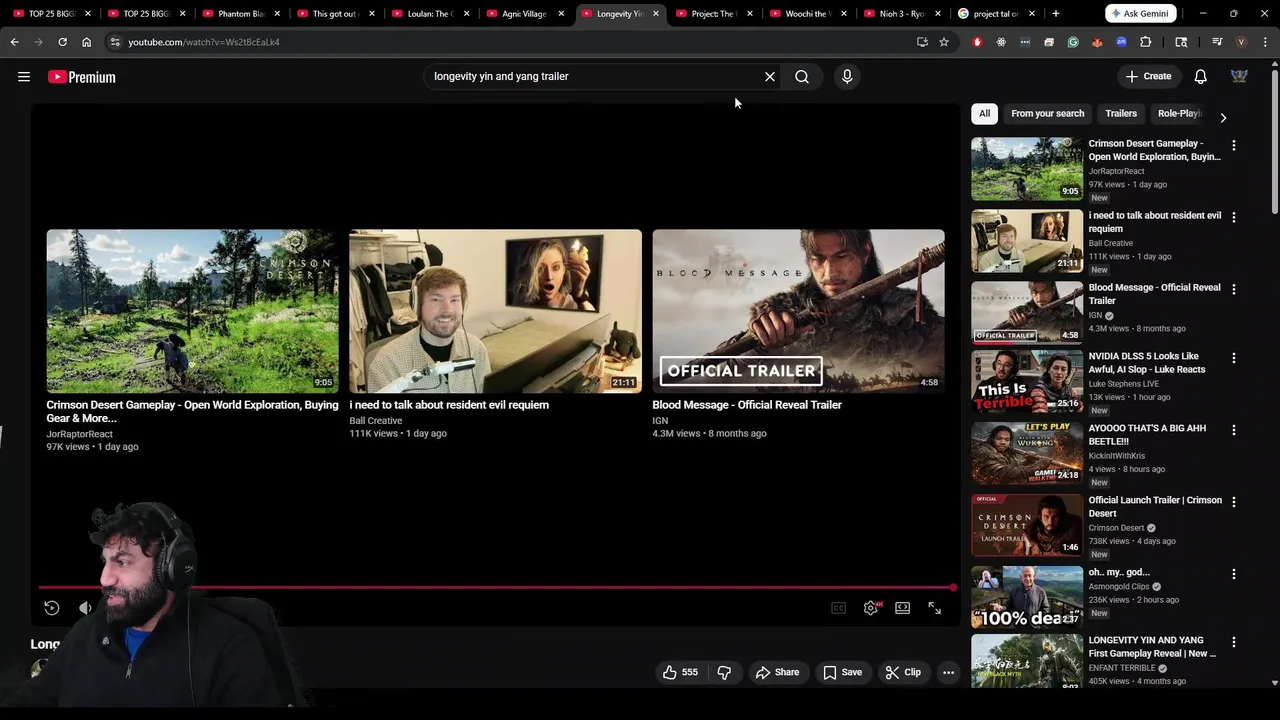Open options for Crimson Desert Gameplay sidebar video

pyautogui.click(x=1234, y=146)
